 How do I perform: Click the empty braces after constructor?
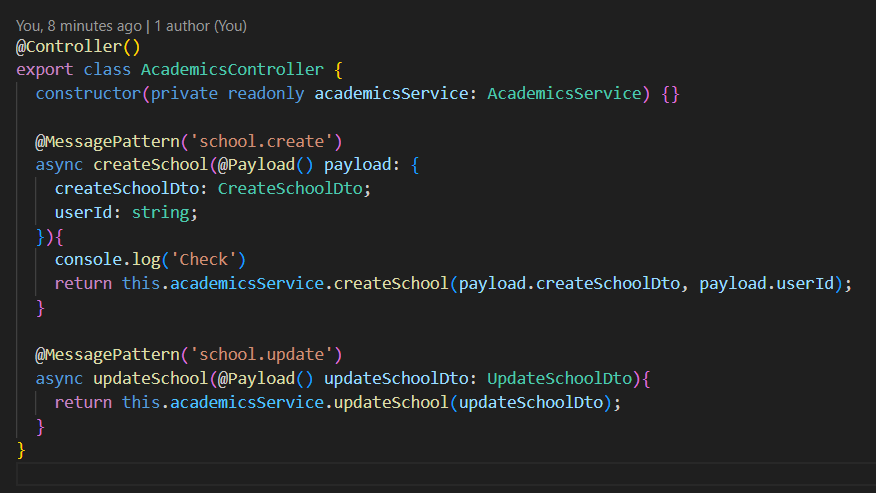point(670,93)
